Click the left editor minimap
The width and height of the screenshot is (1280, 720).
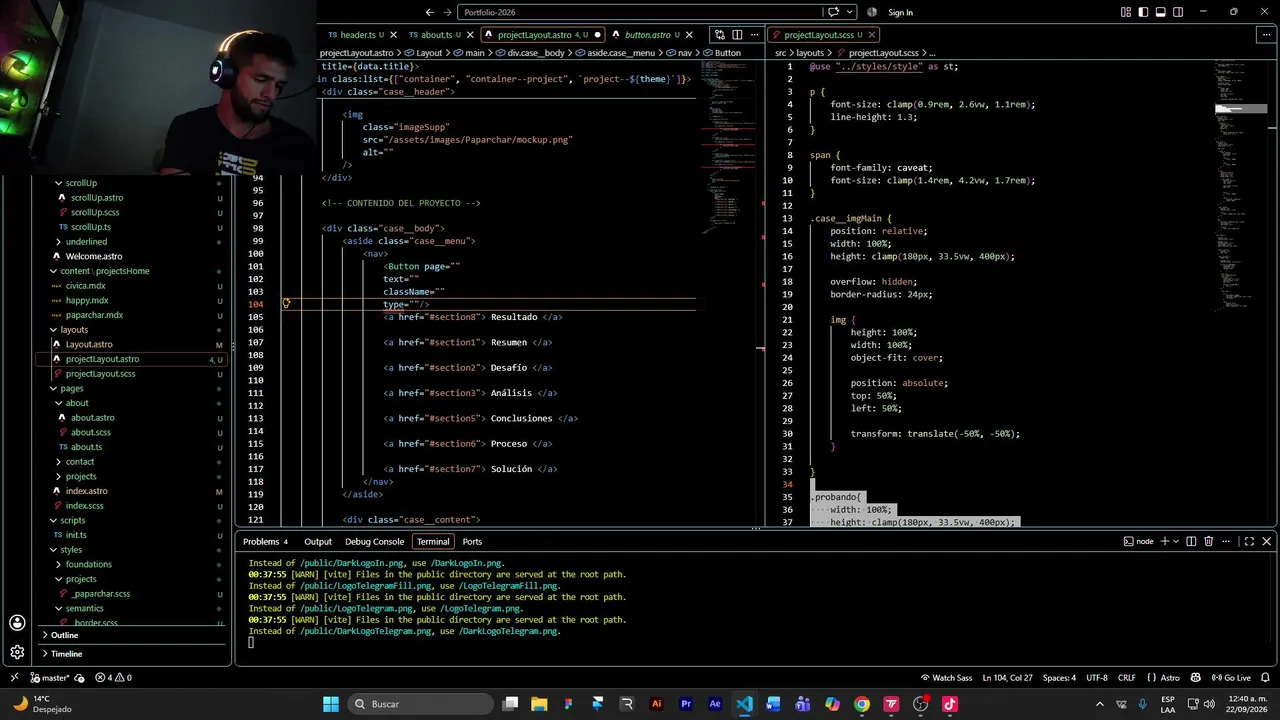pyautogui.click(x=728, y=150)
